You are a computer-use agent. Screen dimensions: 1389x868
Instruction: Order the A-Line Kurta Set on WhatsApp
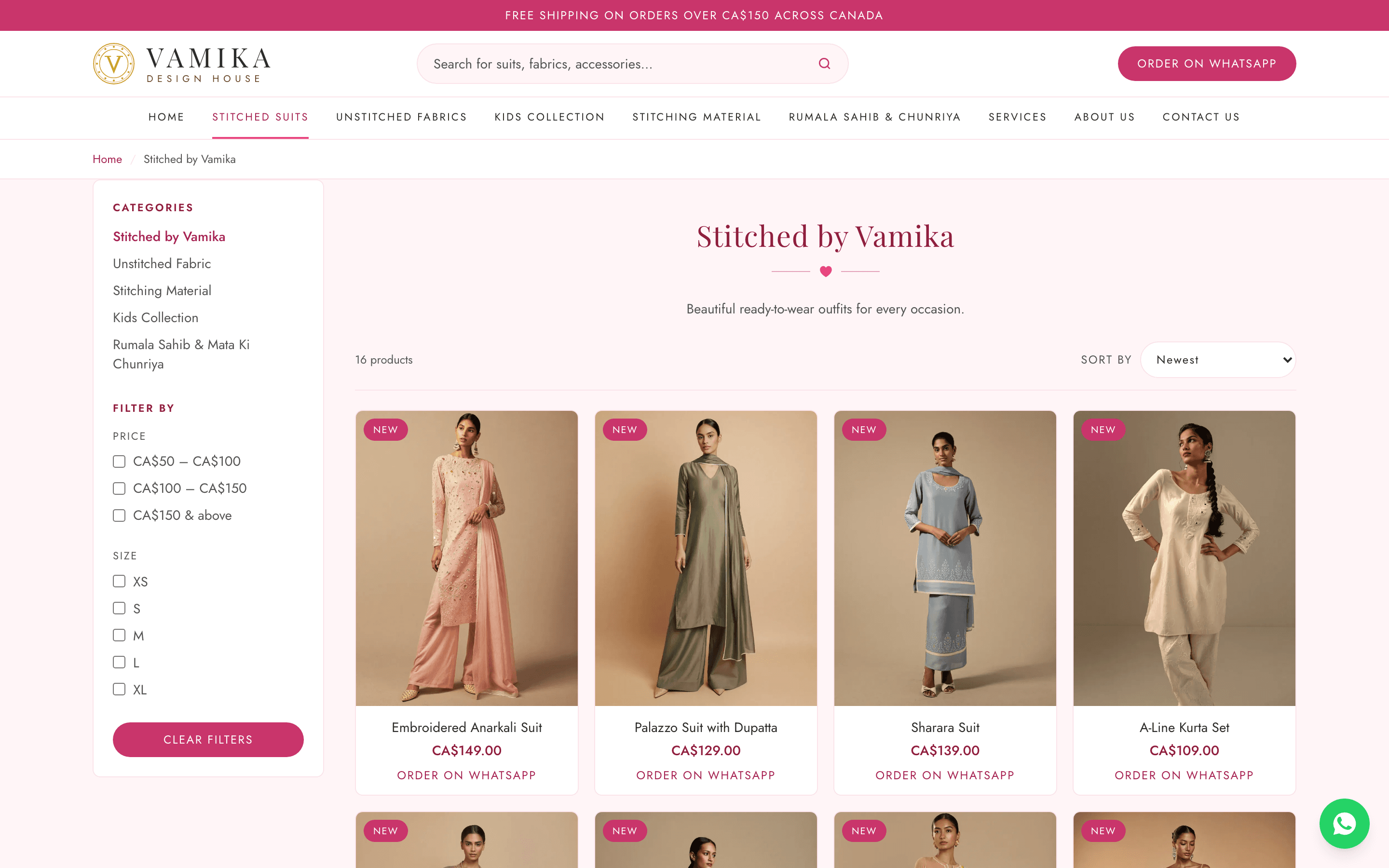(x=1184, y=775)
